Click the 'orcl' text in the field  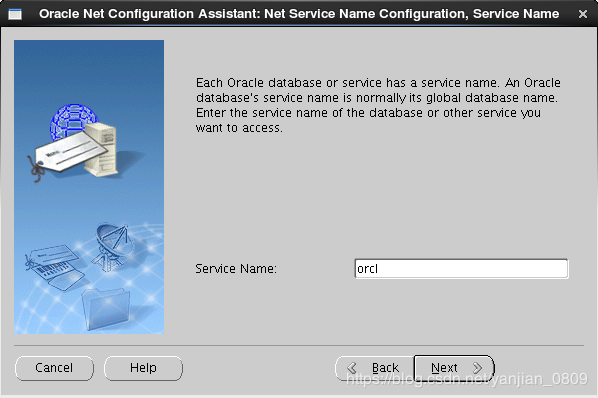[x=367, y=269]
